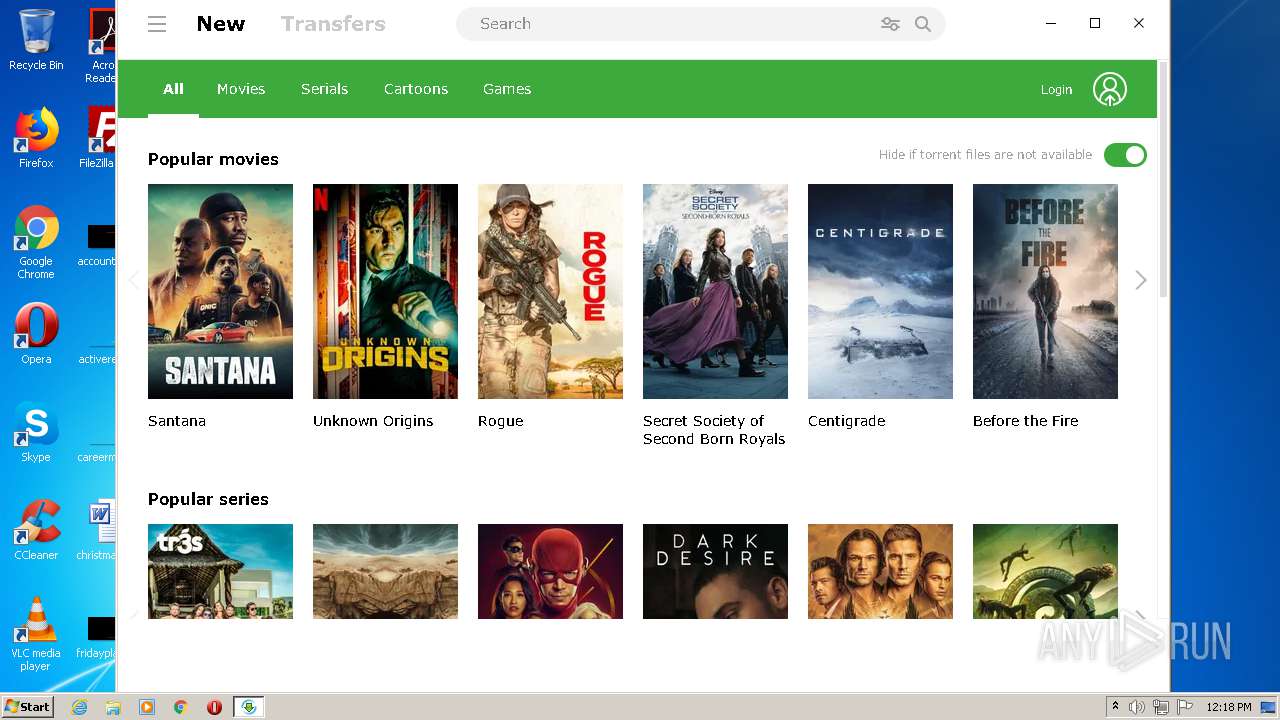Select the Cartoons category tab

(x=416, y=89)
